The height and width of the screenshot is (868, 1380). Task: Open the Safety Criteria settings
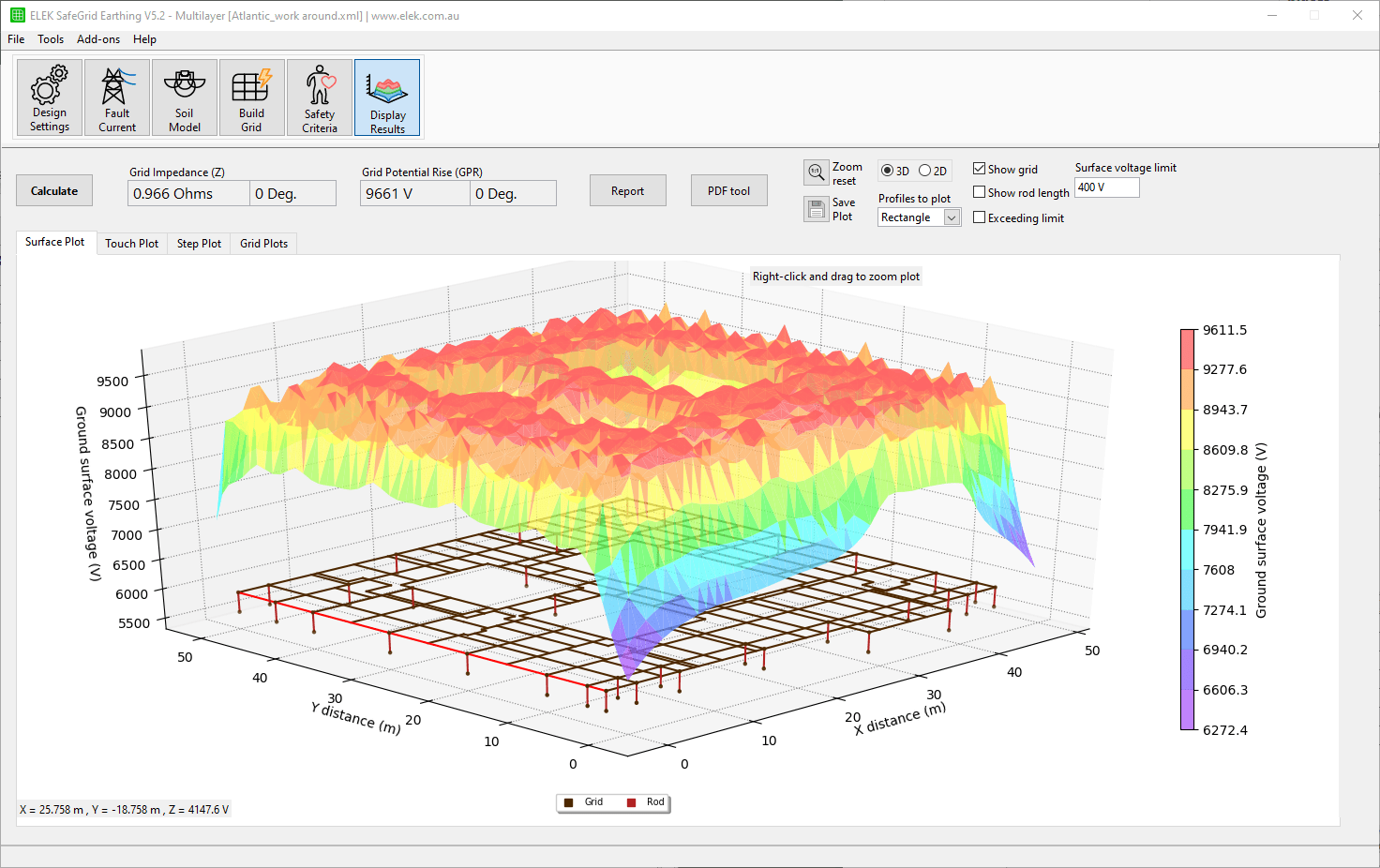[x=319, y=97]
